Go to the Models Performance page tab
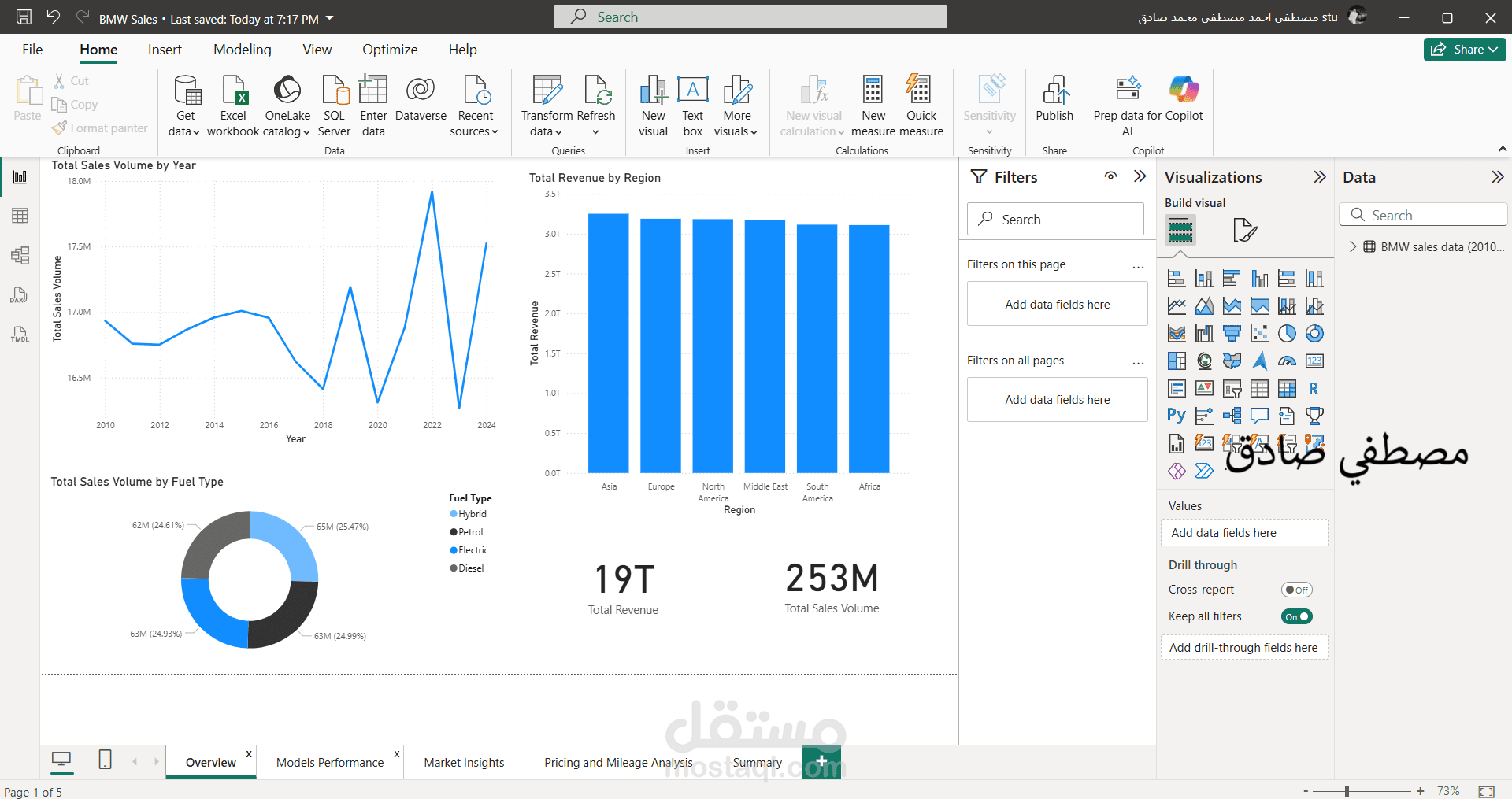The width and height of the screenshot is (1512, 799). (x=330, y=762)
